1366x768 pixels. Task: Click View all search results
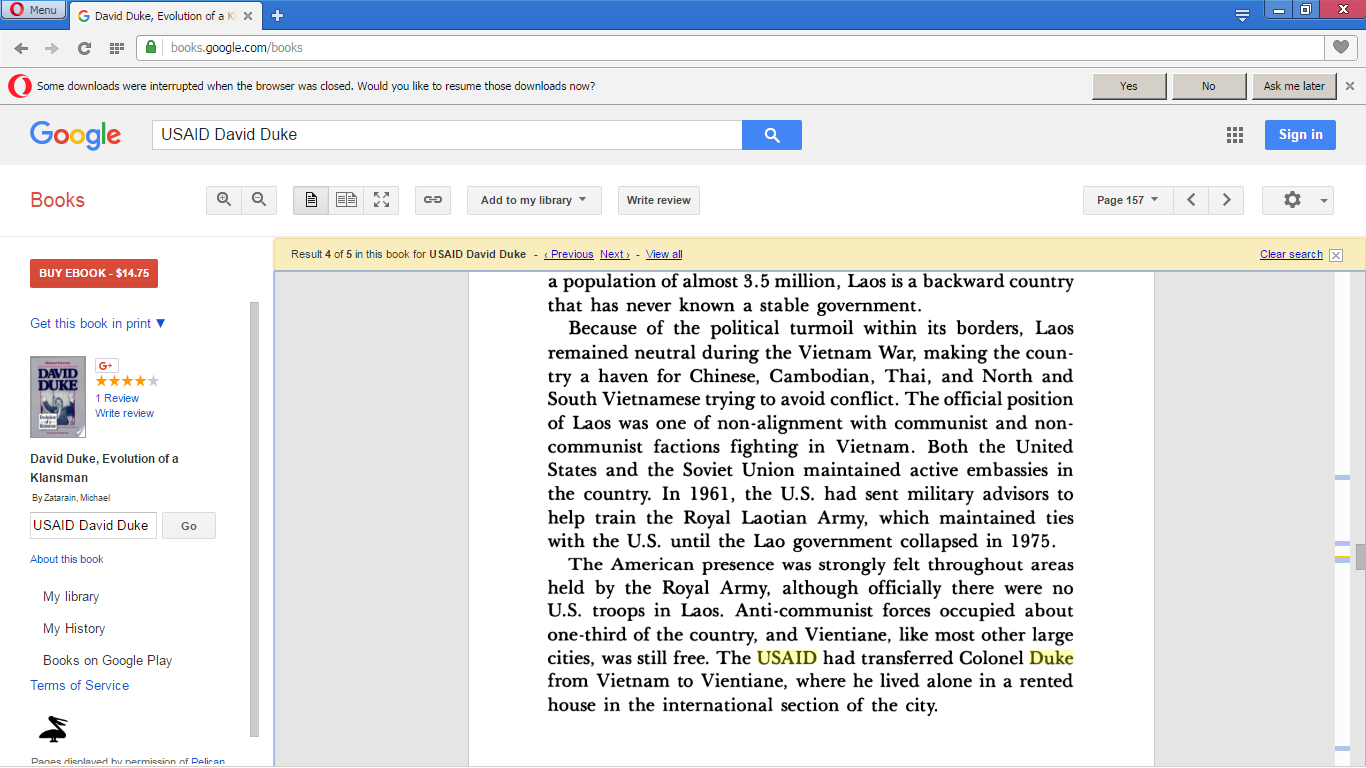click(664, 254)
